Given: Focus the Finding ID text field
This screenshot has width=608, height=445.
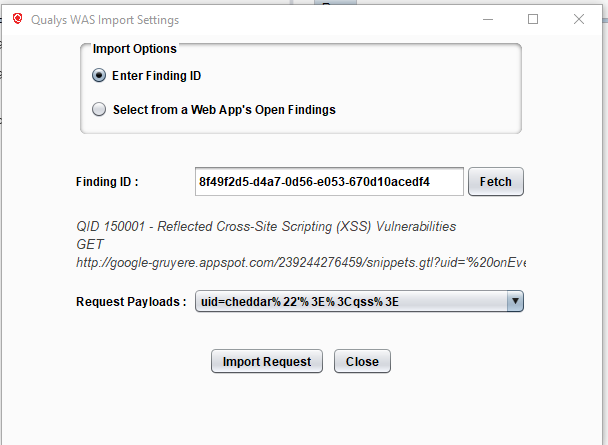Looking at the screenshot, I should click(328, 182).
